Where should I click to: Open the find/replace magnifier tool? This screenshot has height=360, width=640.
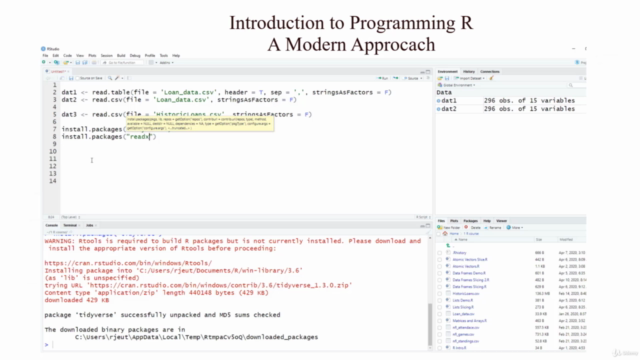[x=110, y=78]
